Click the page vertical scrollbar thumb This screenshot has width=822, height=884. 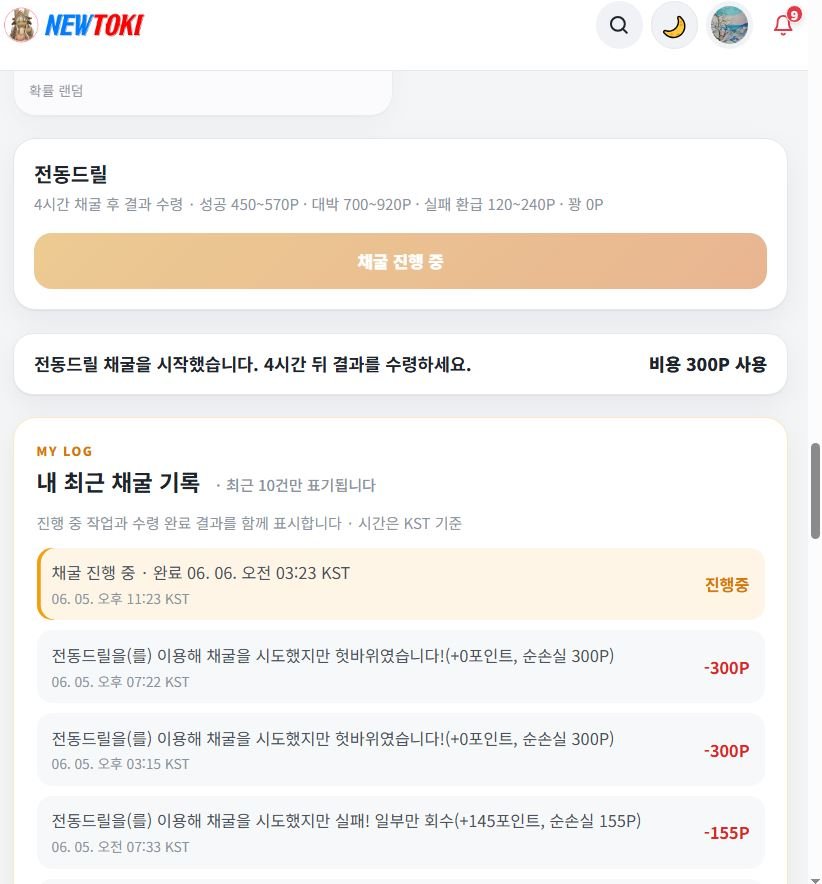tap(815, 491)
